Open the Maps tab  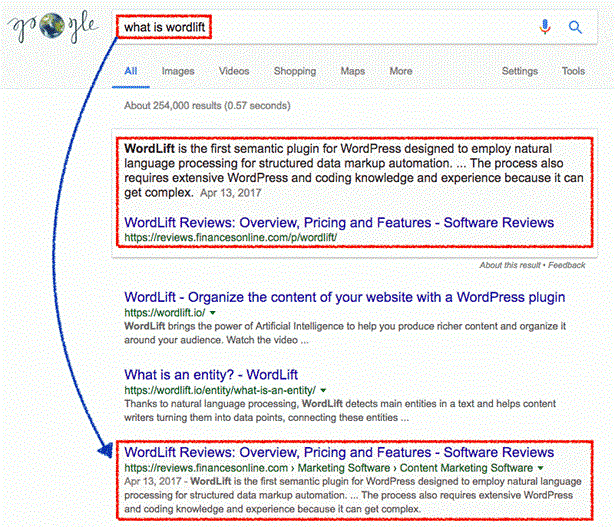[x=353, y=71]
